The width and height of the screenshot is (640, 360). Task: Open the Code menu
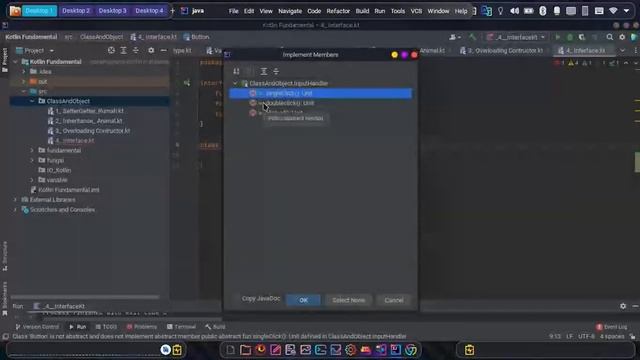(314, 11)
